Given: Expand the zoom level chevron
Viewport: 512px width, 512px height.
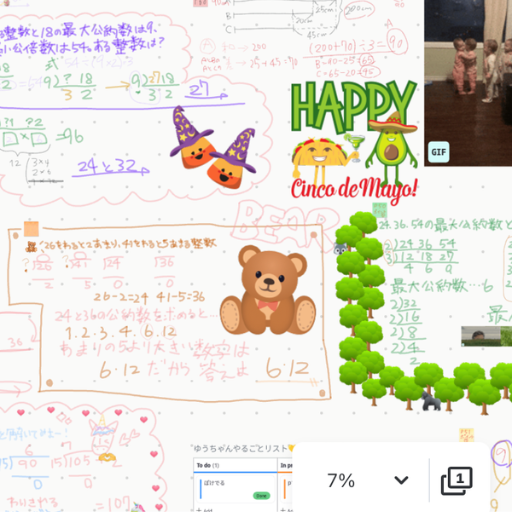Looking at the screenshot, I should click(x=401, y=480).
